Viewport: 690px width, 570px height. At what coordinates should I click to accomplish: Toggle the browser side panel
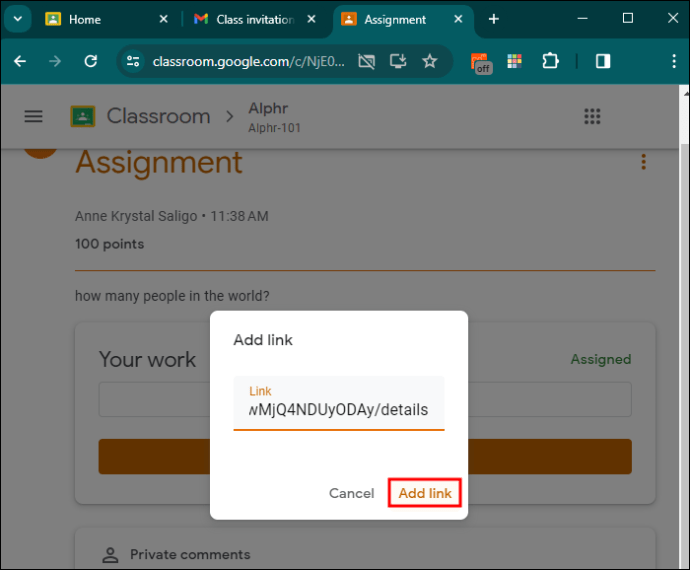click(x=603, y=61)
